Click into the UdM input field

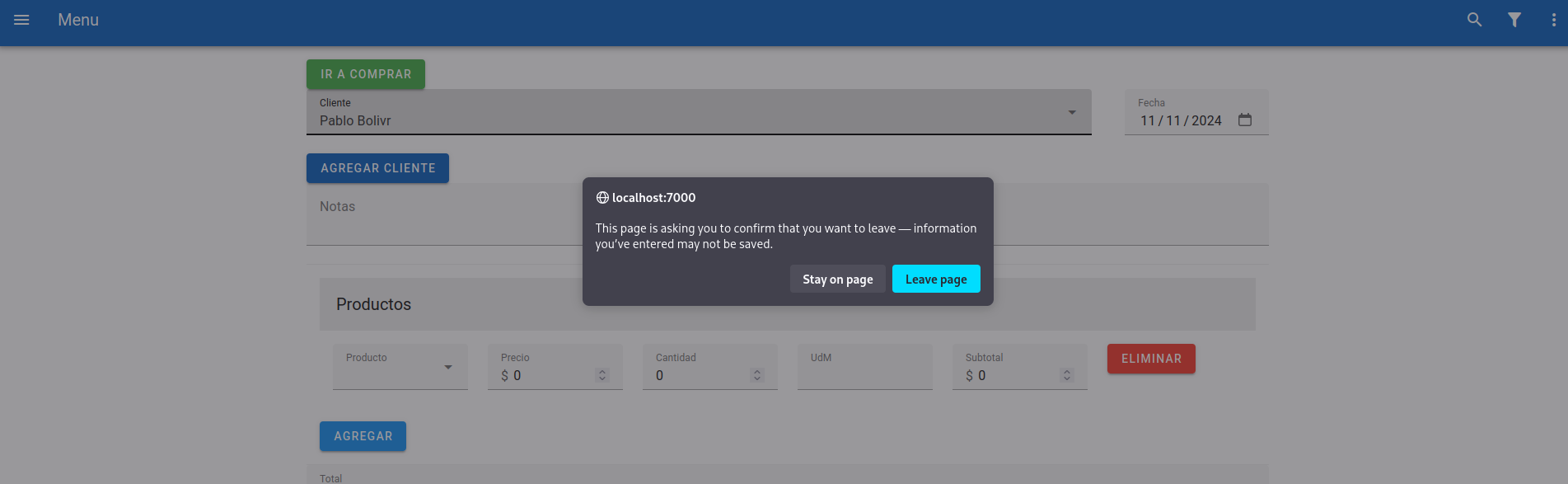[864, 374]
